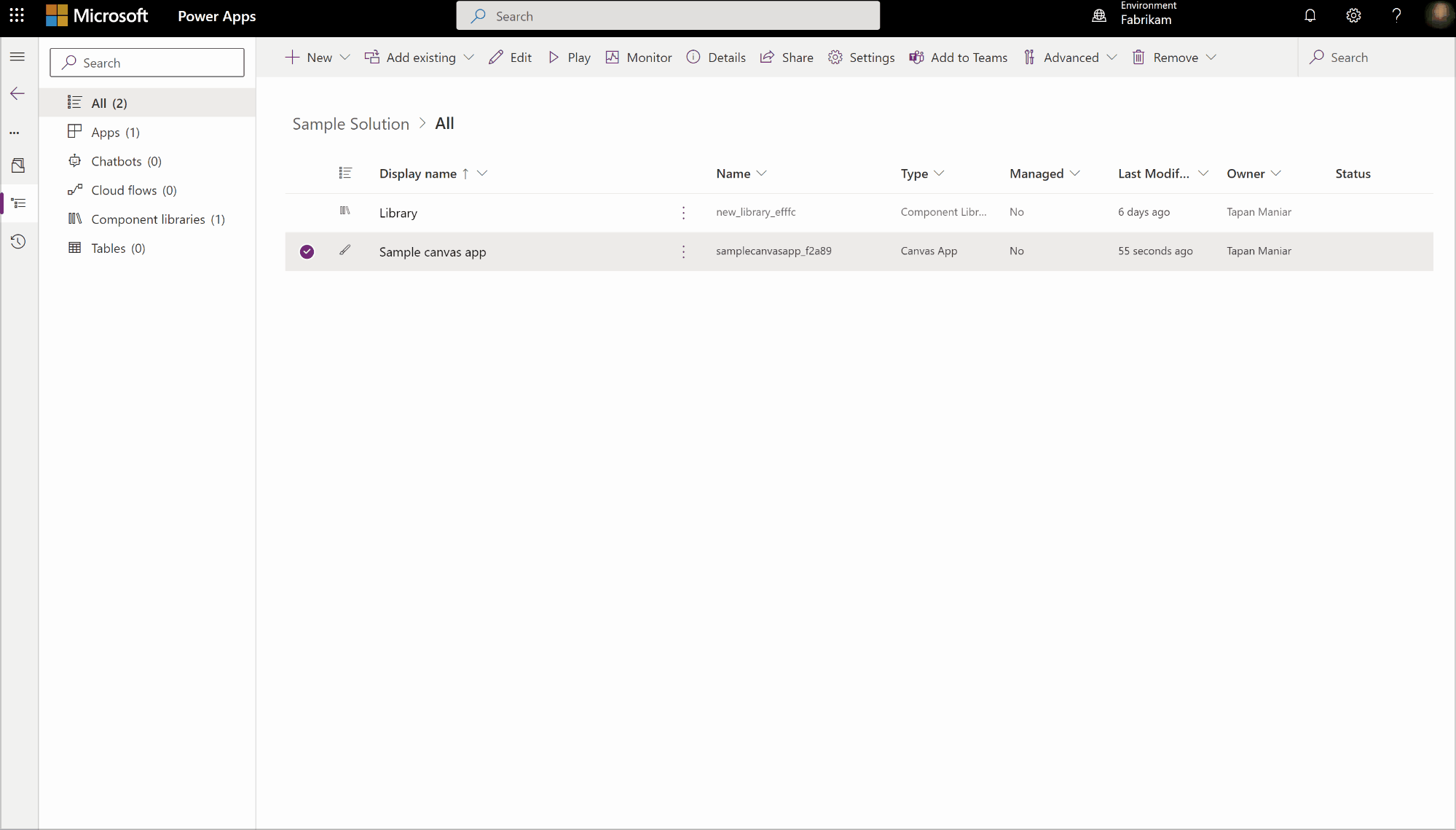The image size is (1456, 830).
Task: Click the Details icon in toolbar
Action: tap(693, 57)
